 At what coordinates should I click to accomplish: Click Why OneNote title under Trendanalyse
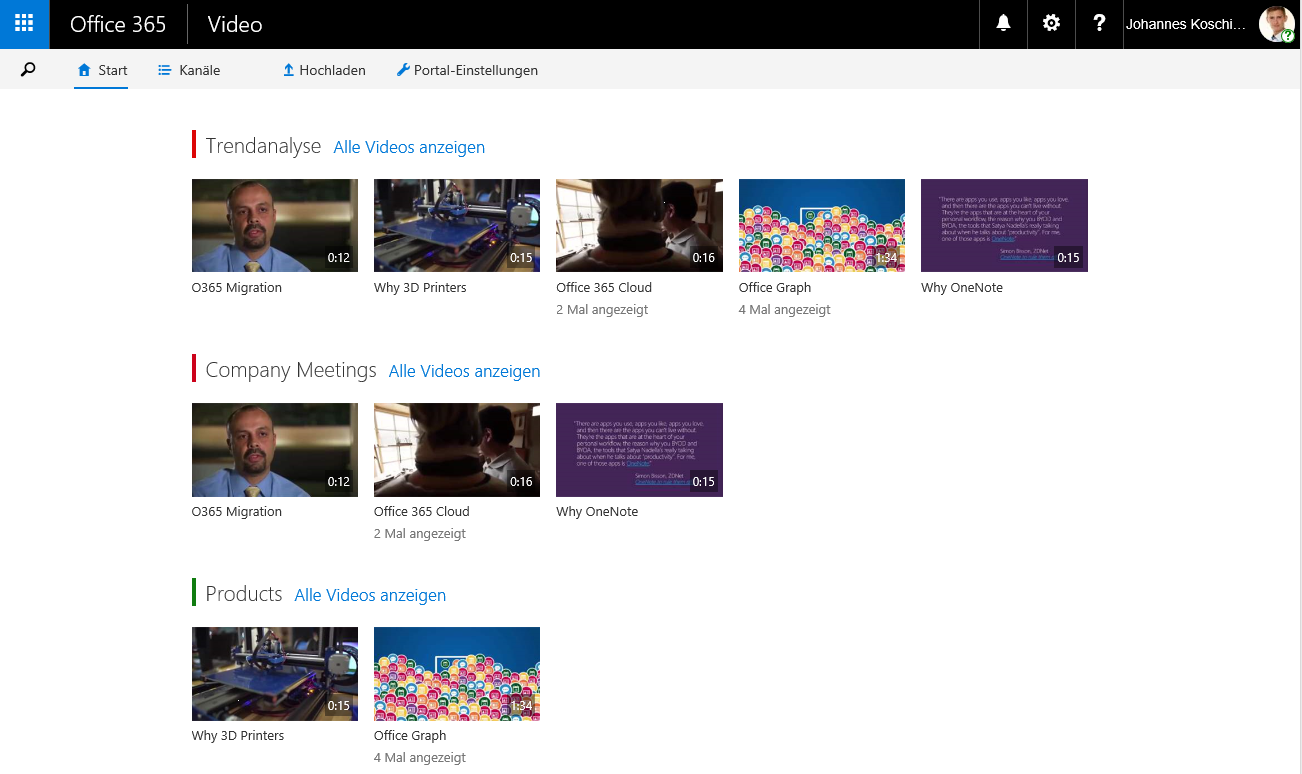click(962, 288)
